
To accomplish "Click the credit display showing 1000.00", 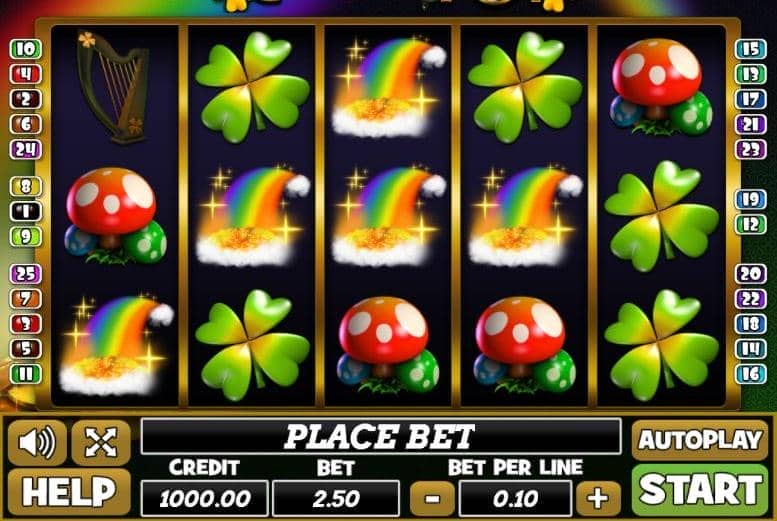I will [205, 499].
